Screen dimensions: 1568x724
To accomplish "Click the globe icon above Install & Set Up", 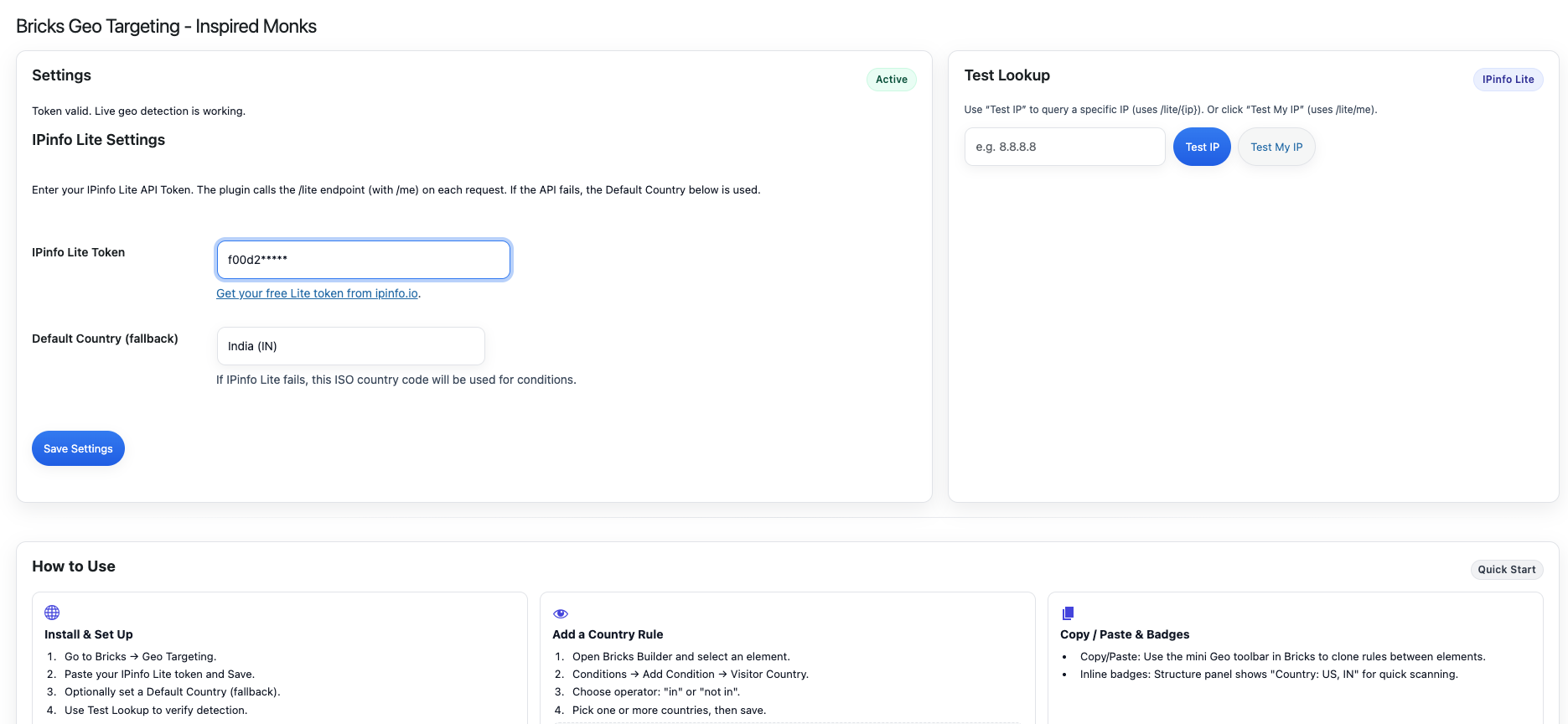I will click(x=52, y=613).
